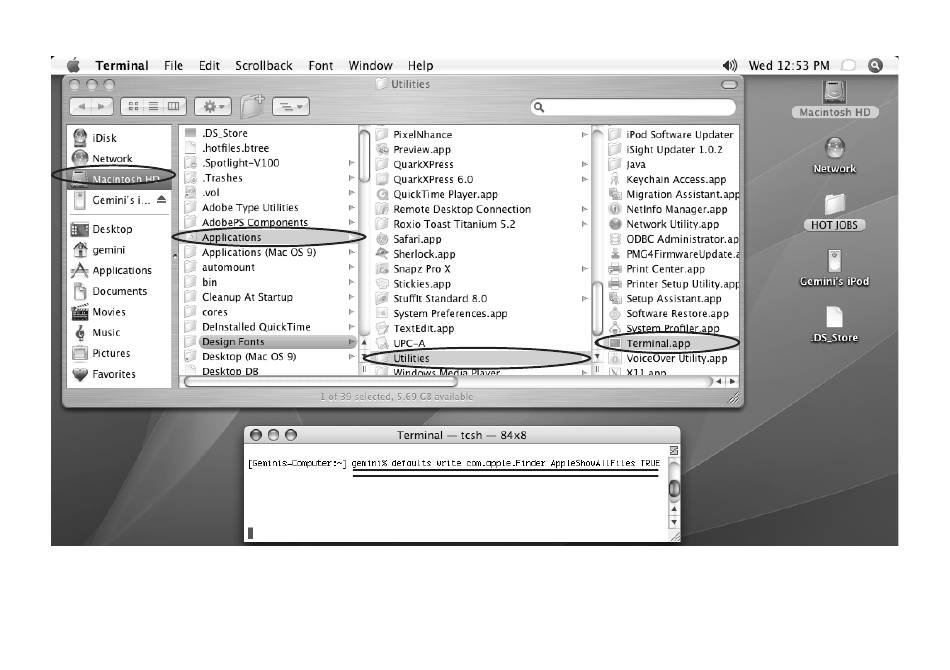This screenshot has height=670, width=950.
Task: Expand the Adobe Type Utilities folder arrow
Action: click(351, 207)
